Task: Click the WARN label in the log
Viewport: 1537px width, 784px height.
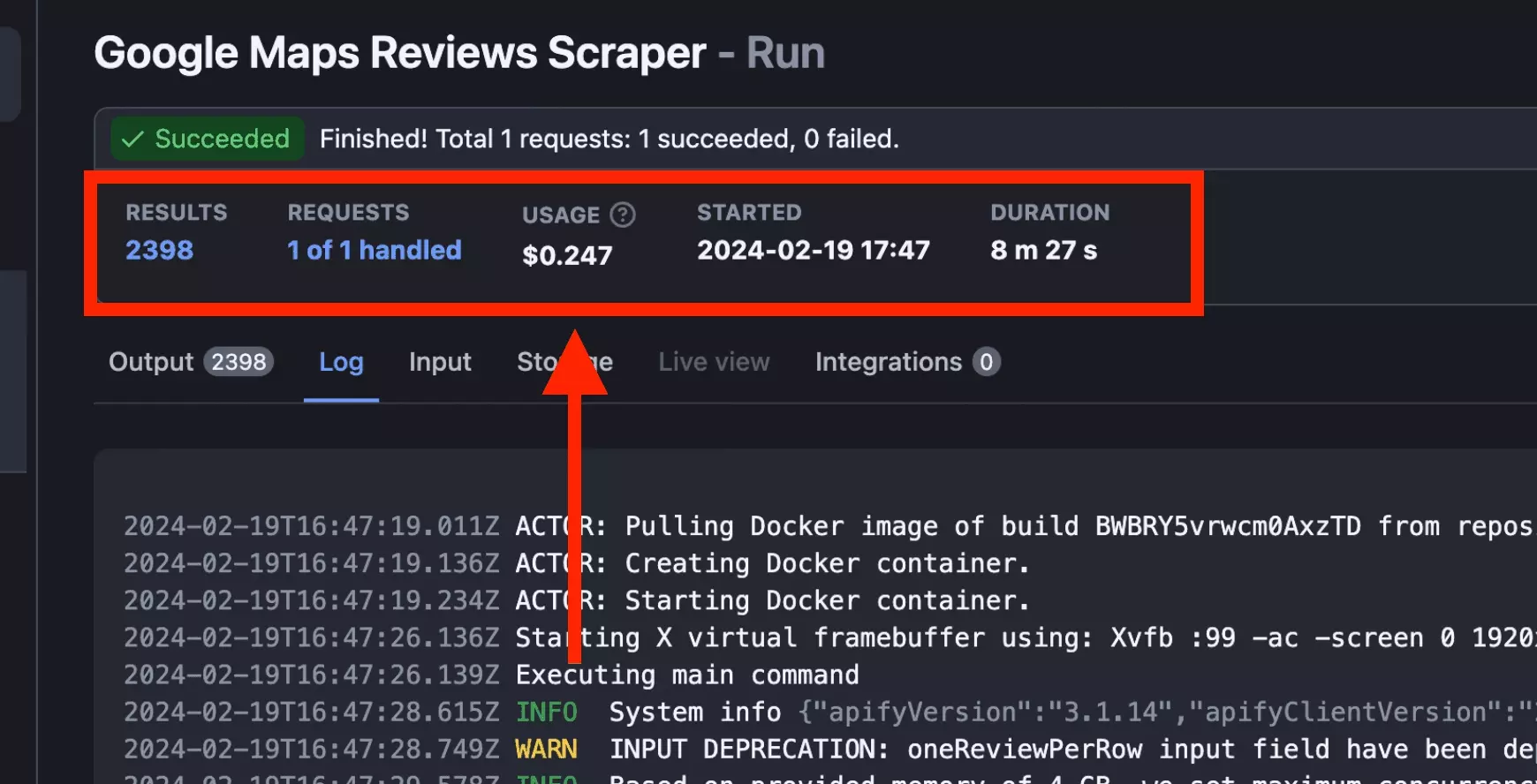Action: [546, 750]
